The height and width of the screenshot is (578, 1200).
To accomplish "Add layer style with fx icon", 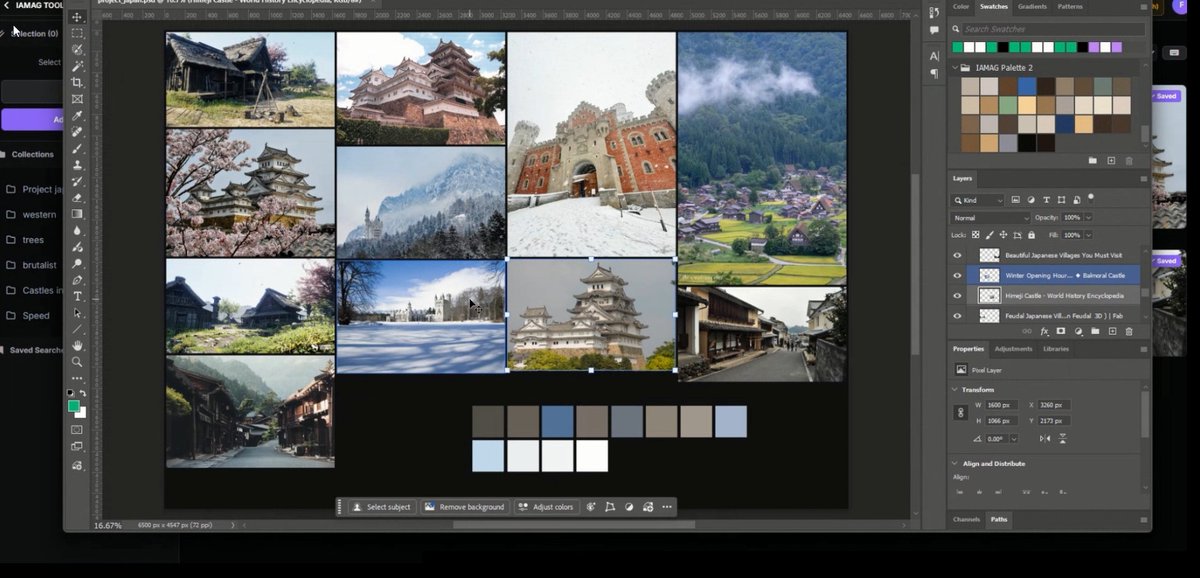I will [1044, 331].
